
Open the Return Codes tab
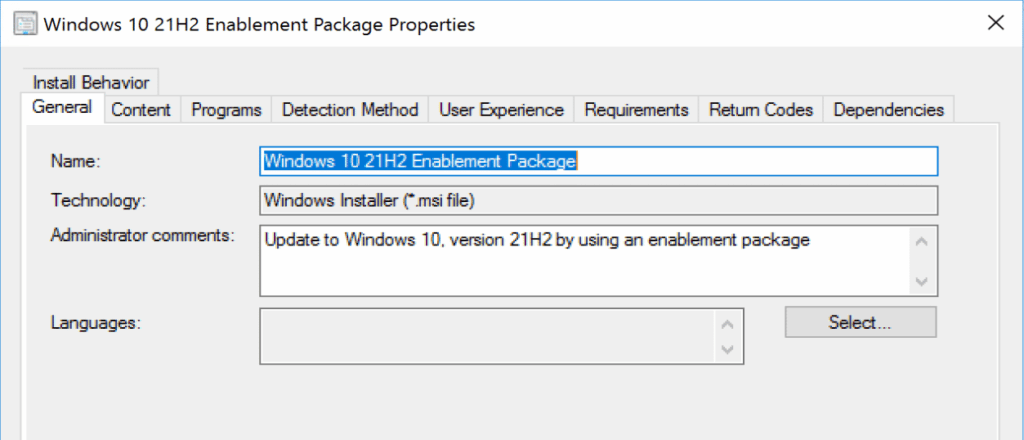coord(761,110)
